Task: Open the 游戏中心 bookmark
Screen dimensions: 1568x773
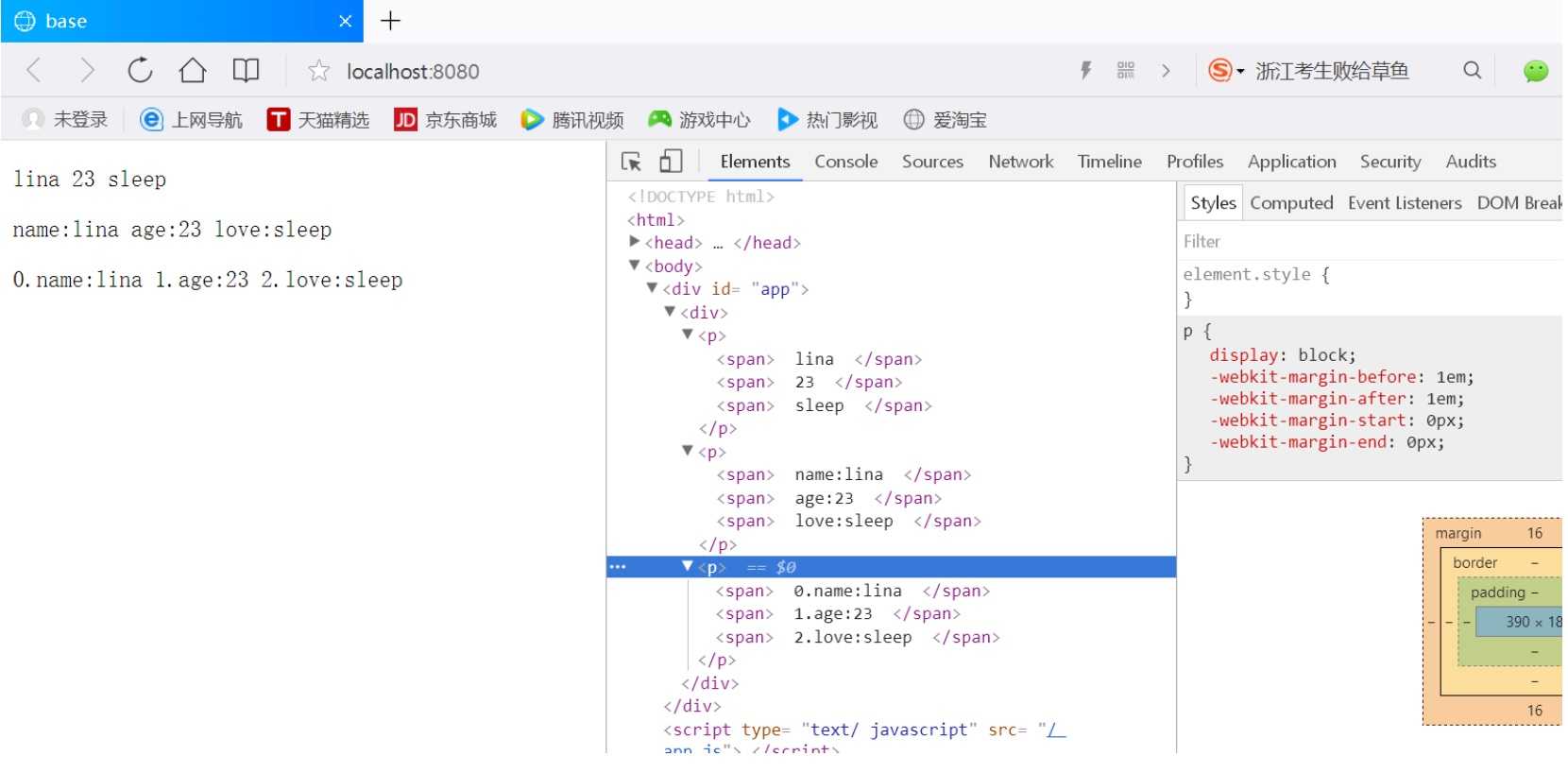Action: (699, 120)
